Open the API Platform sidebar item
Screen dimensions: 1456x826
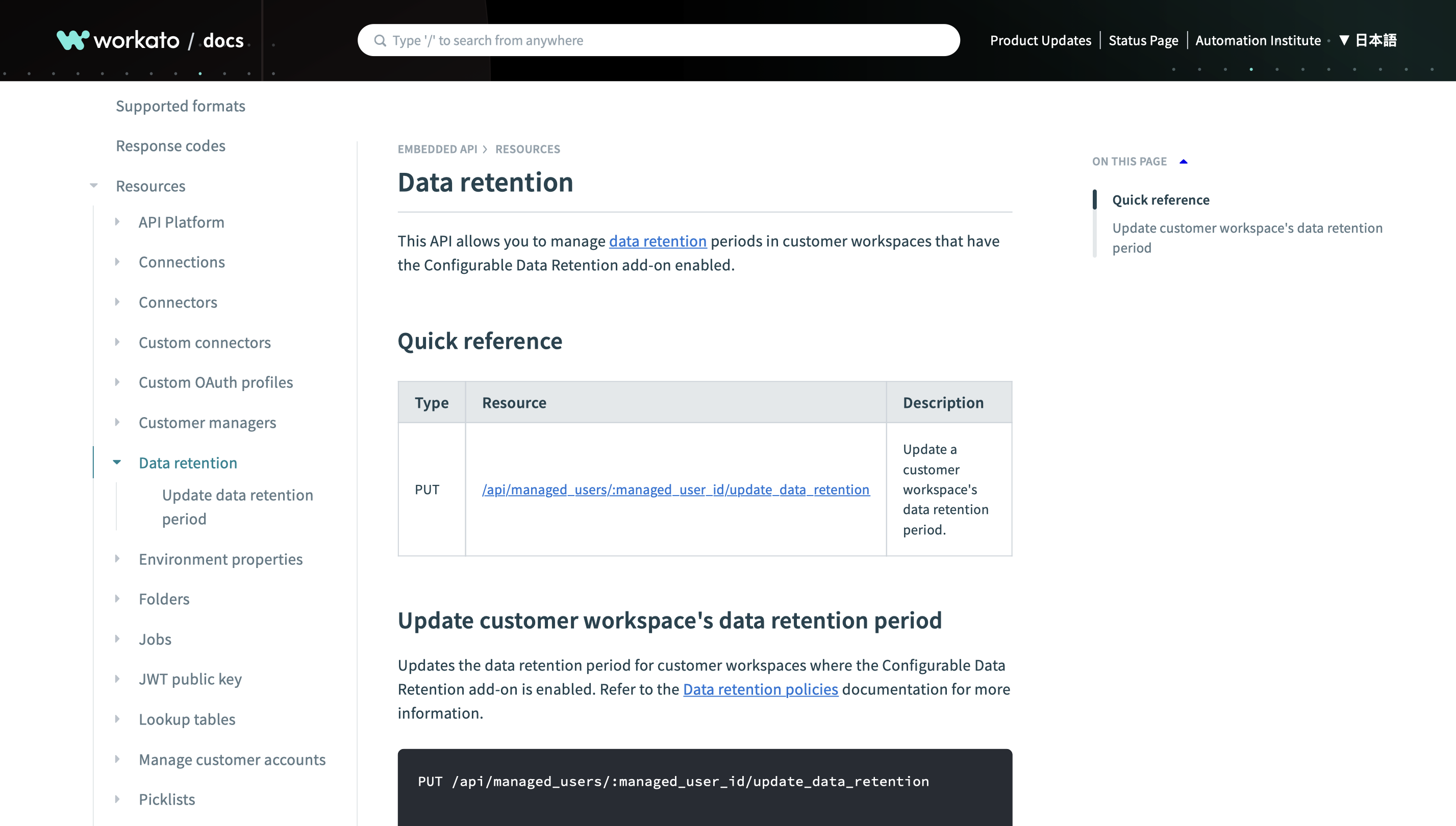pos(182,222)
